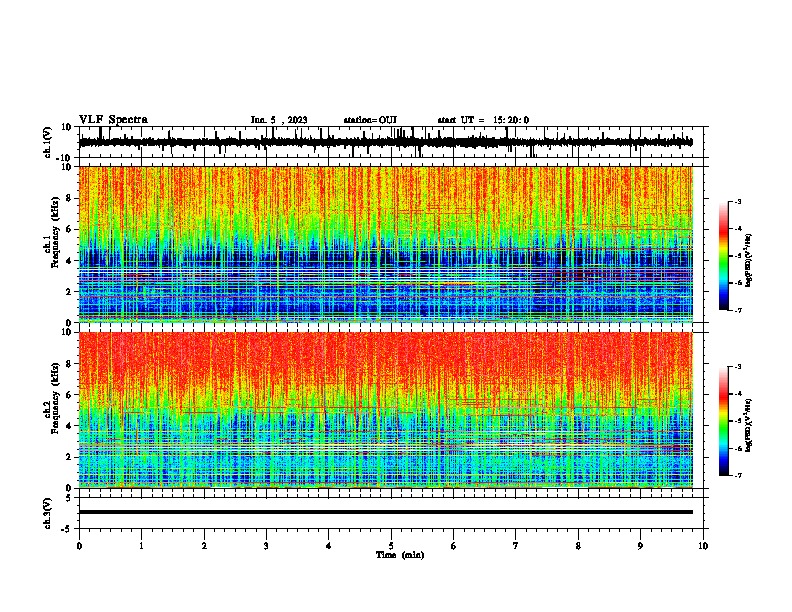Click the '-7' label on ch.2 colorbar
792x612 pixels.
[737, 476]
